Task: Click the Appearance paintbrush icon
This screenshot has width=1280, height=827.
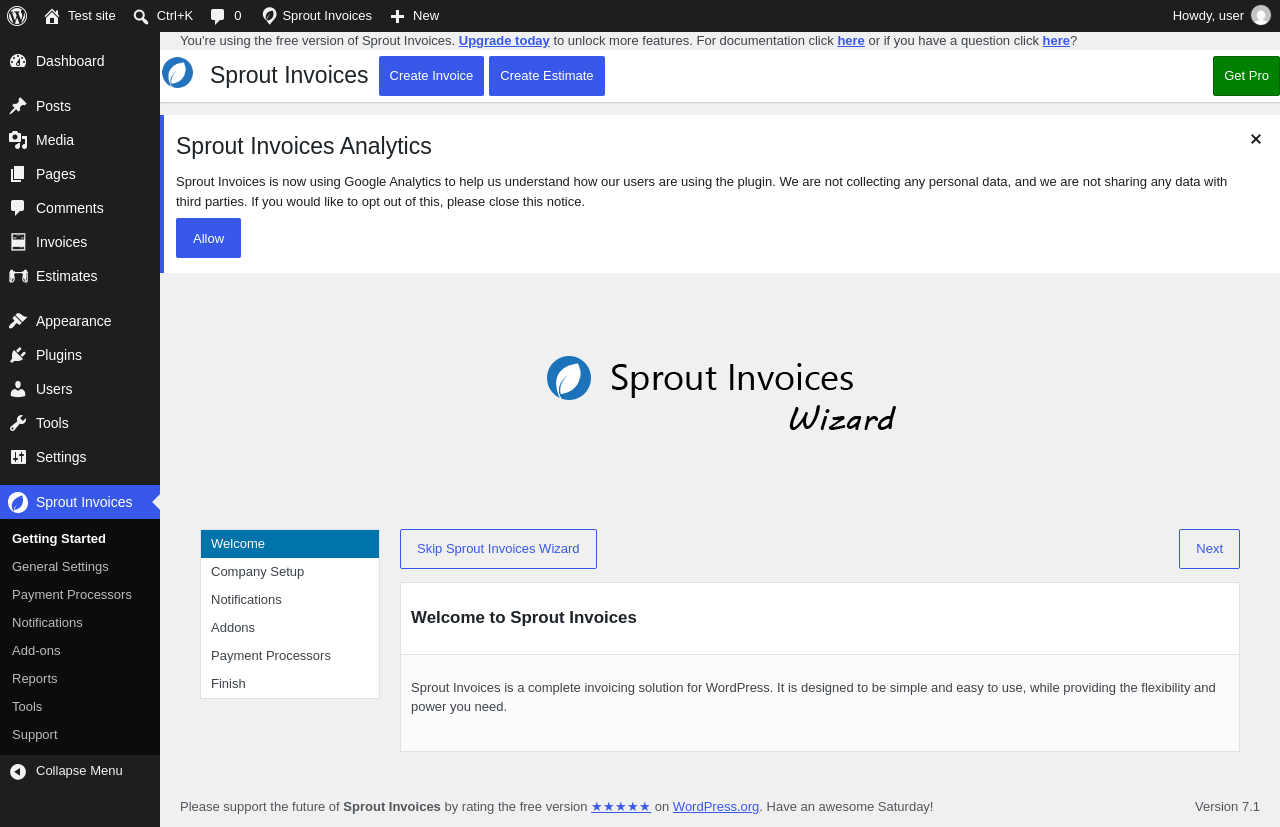Action: coord(18,321)
